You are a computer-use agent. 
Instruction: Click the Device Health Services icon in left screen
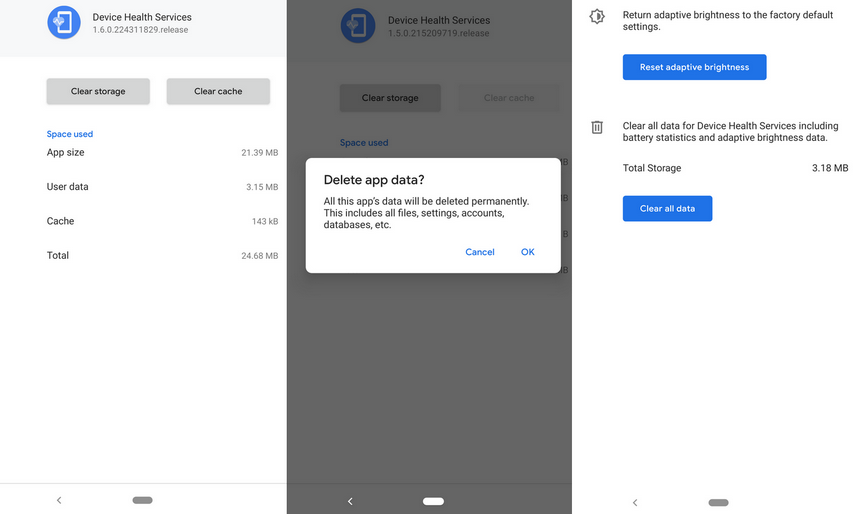pyautogui.click(x=64, y=23)
